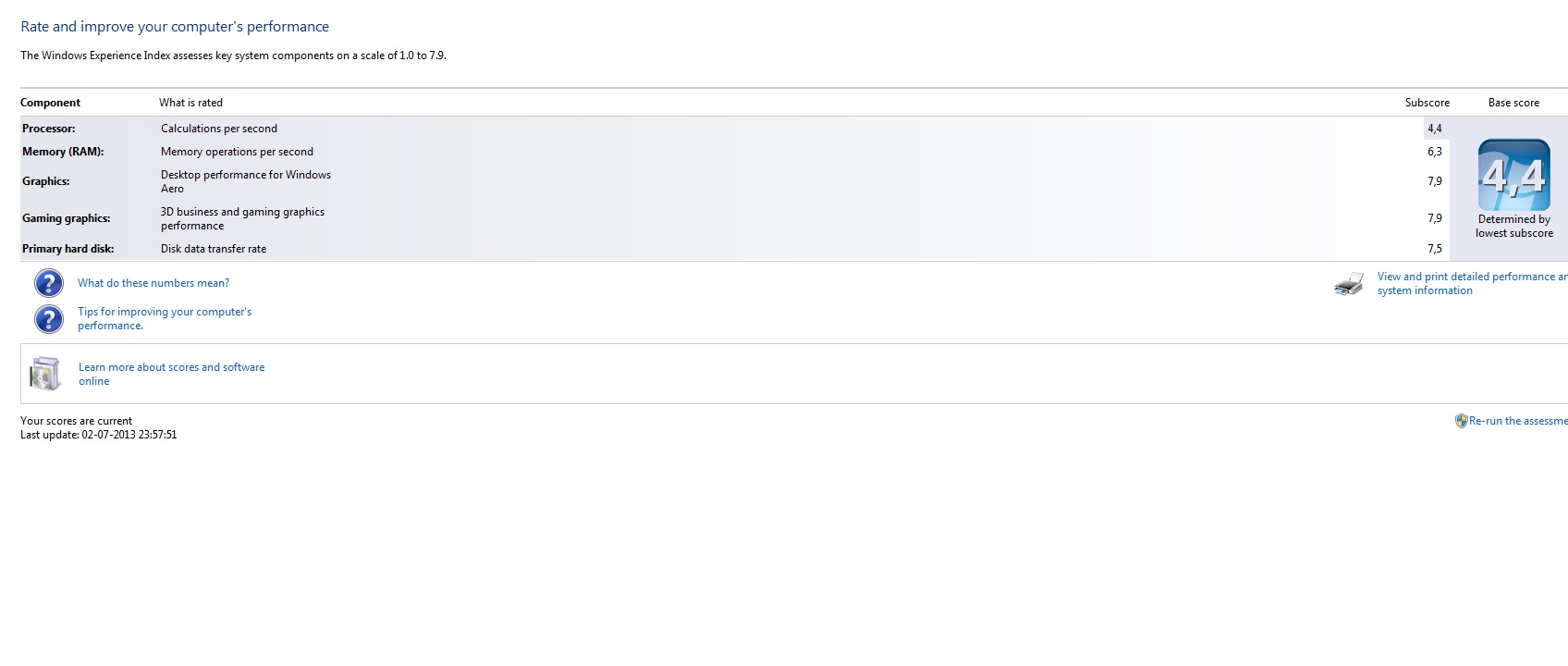Click the software box icon near 'Learn more'
This screenshot has width=1568, height=666.
tap(45, 374)
